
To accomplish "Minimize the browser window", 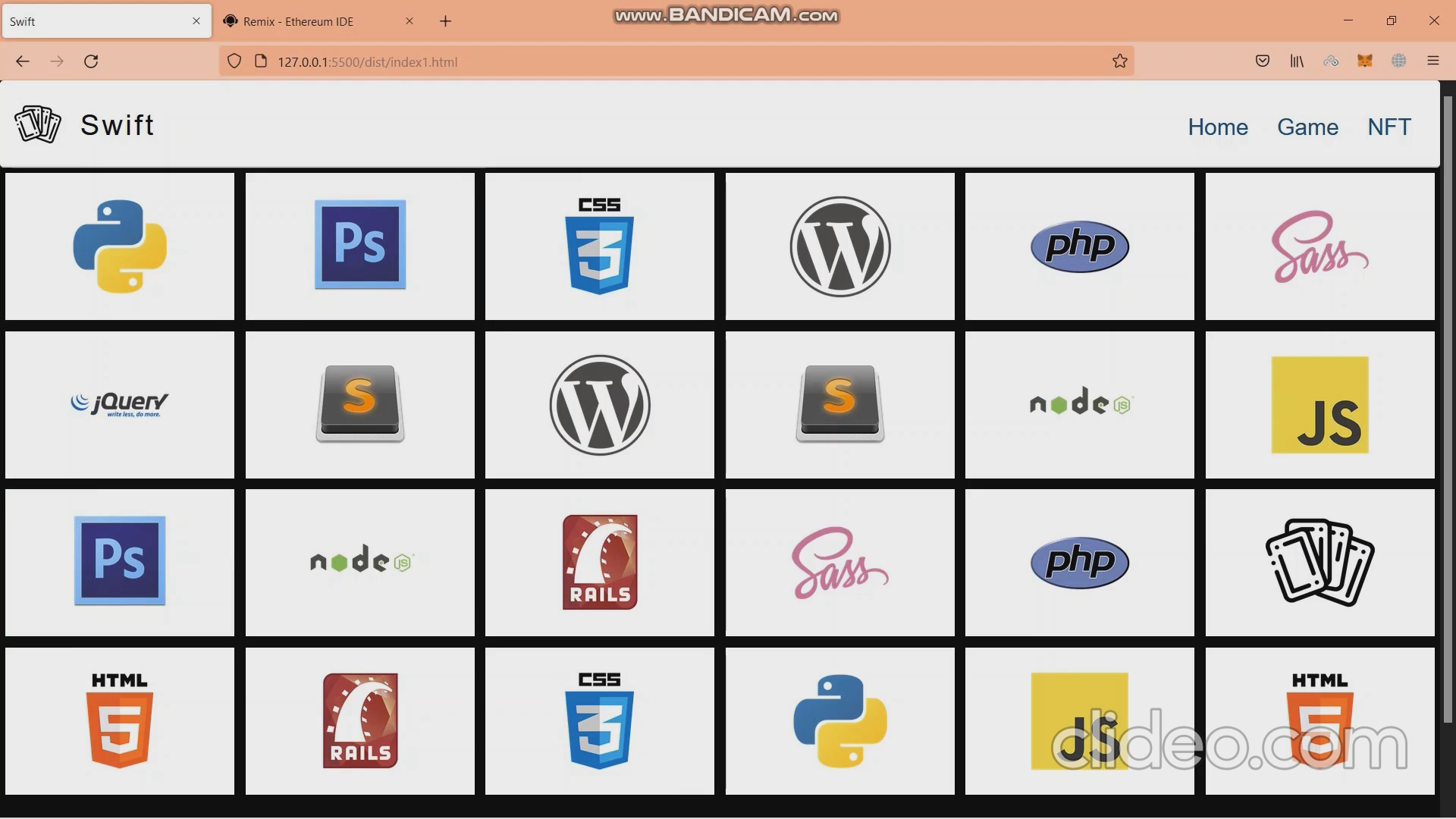I will [x=1348, y=20].
